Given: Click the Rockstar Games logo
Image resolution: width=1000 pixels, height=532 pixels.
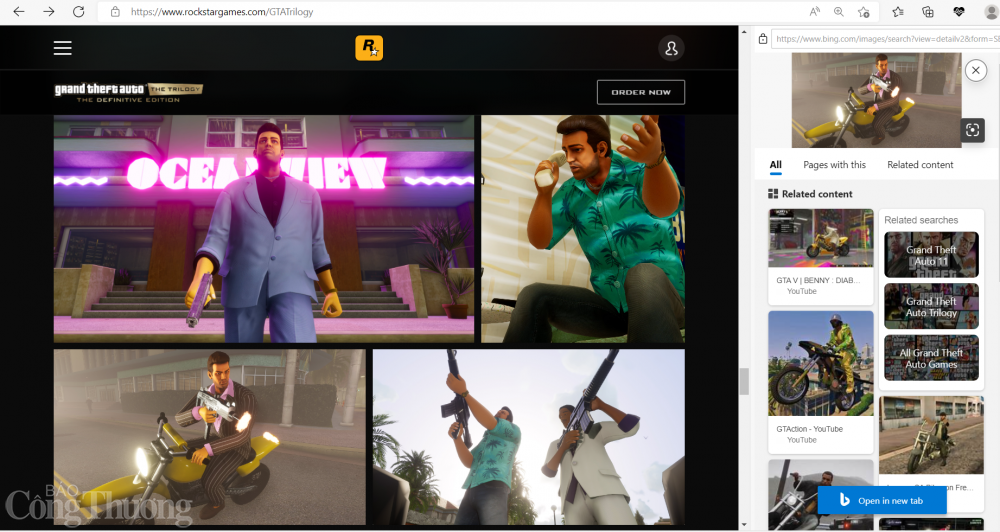Looking at the screenshot, I should [x=369, y=47].
